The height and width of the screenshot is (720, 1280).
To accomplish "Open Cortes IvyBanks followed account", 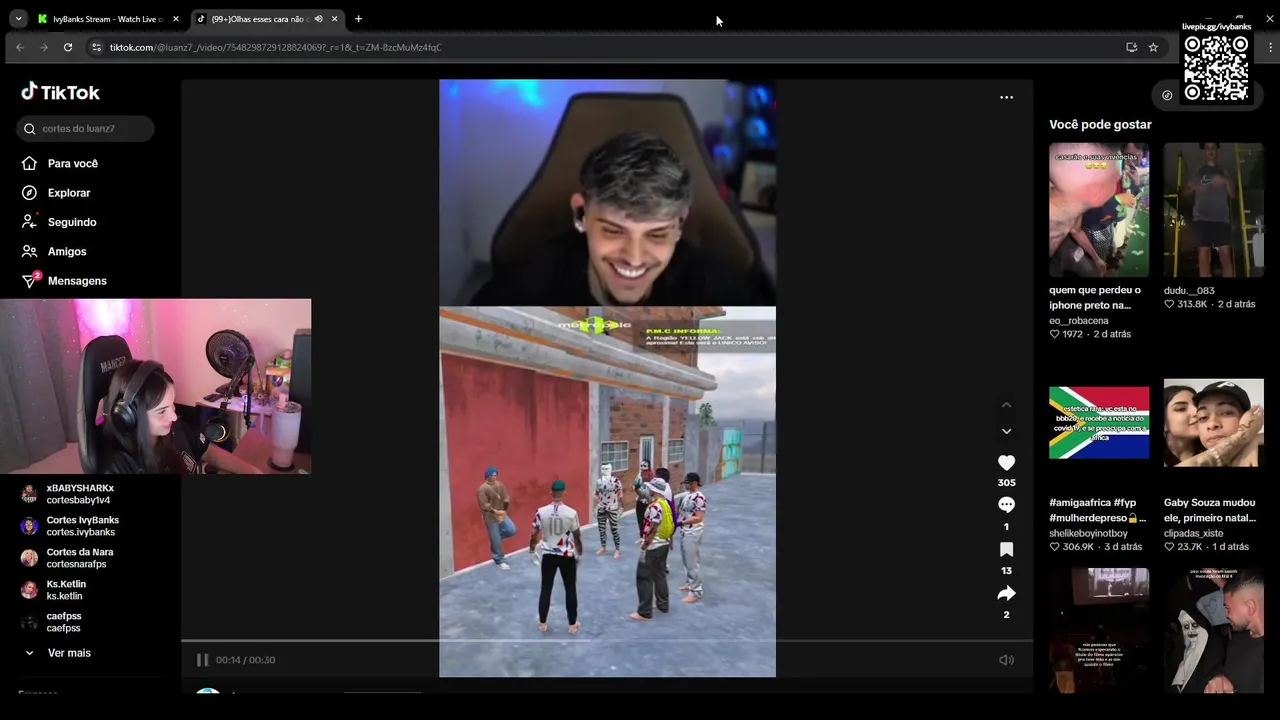I will [82, 526].
